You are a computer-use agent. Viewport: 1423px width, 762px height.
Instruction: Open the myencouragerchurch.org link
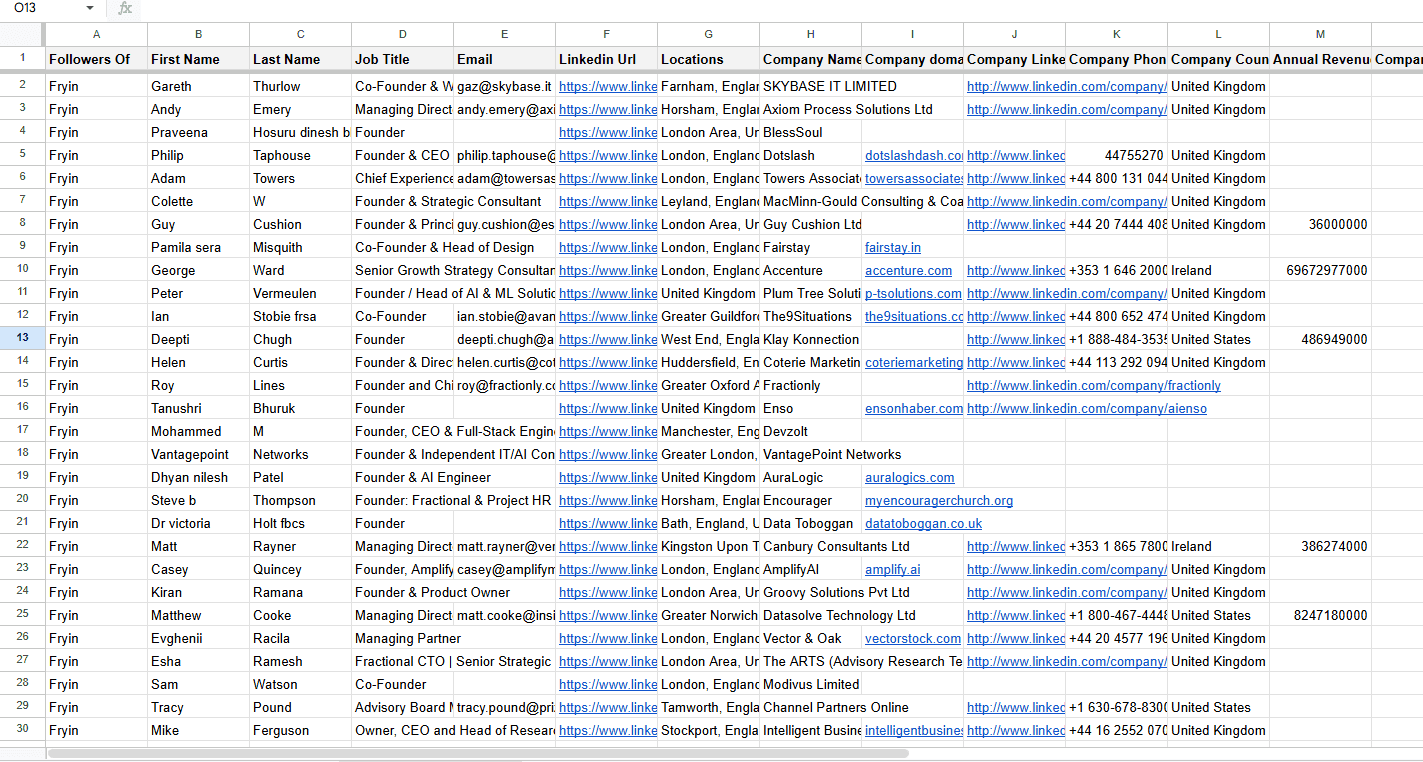tap(939, 500)
